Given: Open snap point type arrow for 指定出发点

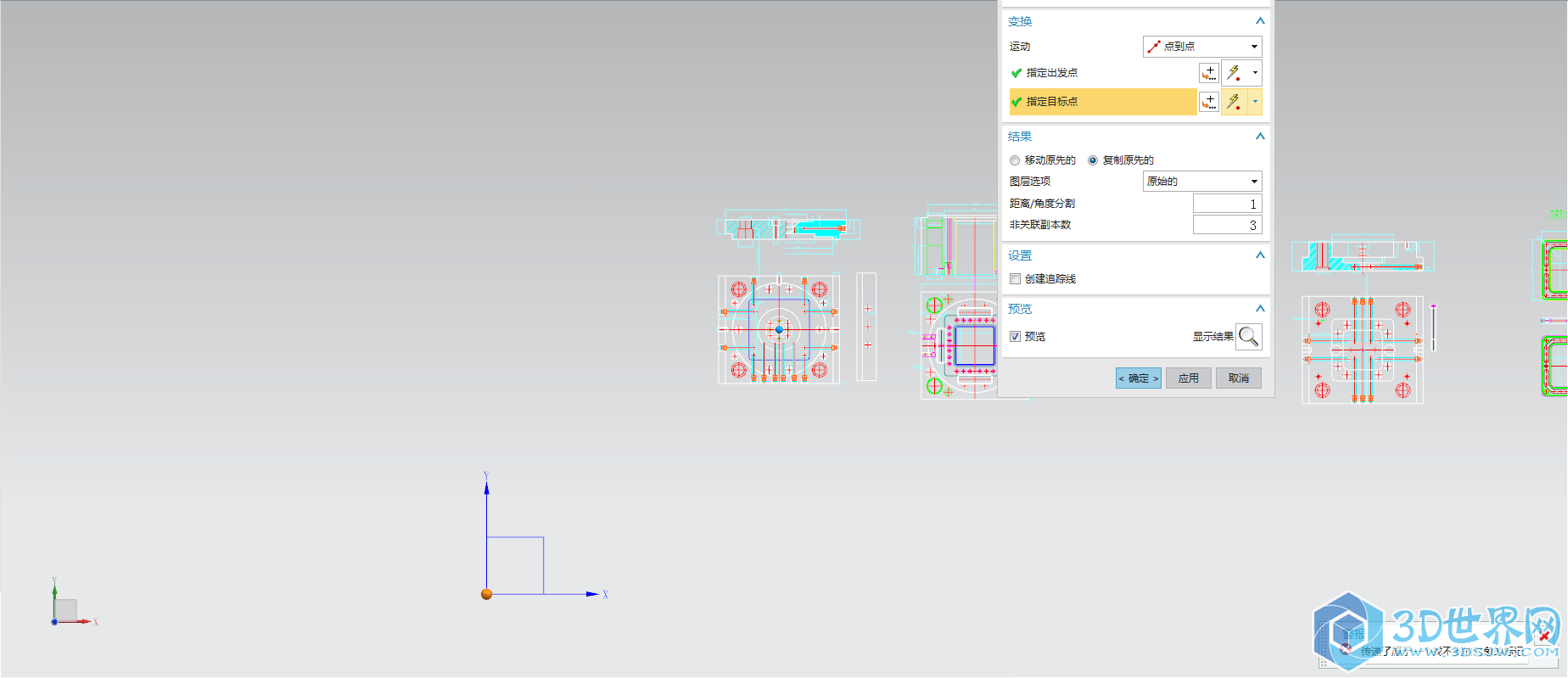Looking at the screenshot, I should pos(1255,73).
